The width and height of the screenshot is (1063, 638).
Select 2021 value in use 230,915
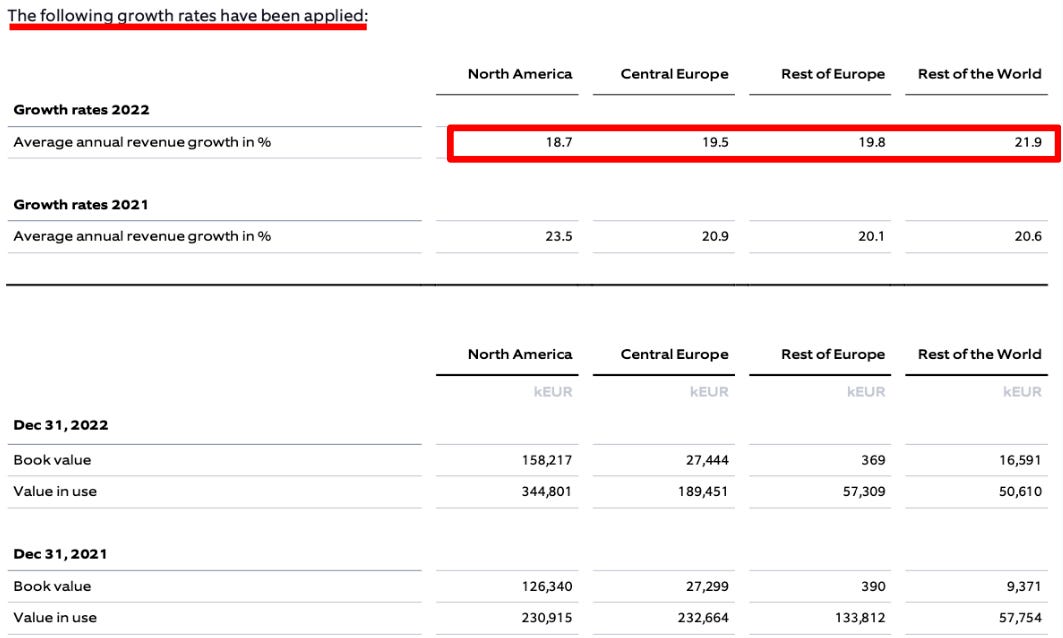546,618
